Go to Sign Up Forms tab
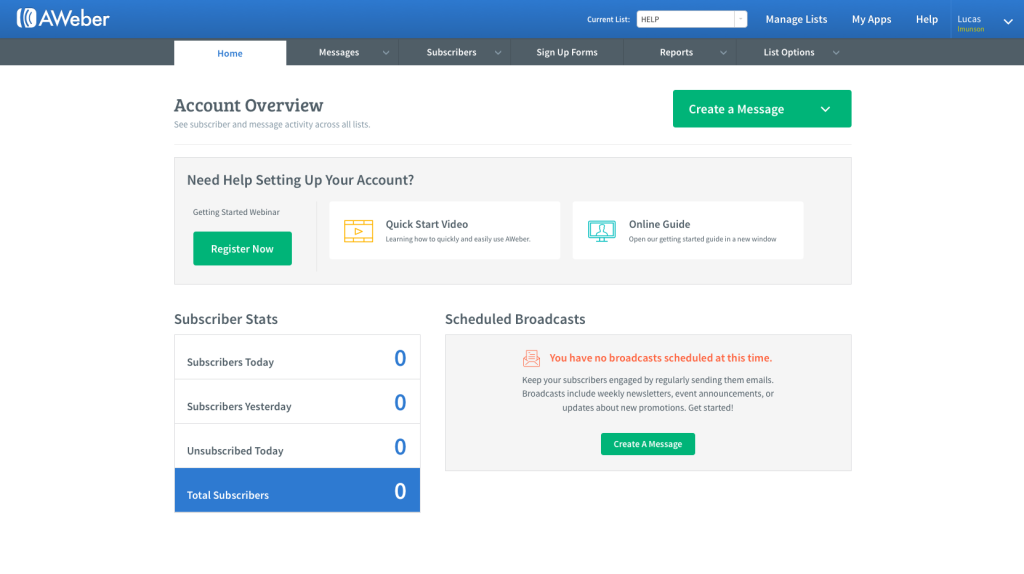 click(x=567, y=52)
